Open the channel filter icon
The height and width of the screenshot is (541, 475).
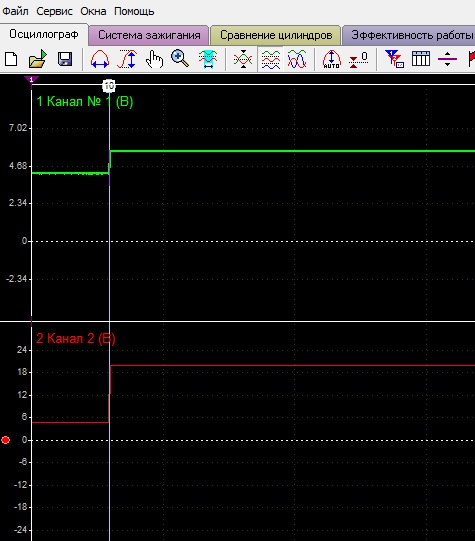394,59
